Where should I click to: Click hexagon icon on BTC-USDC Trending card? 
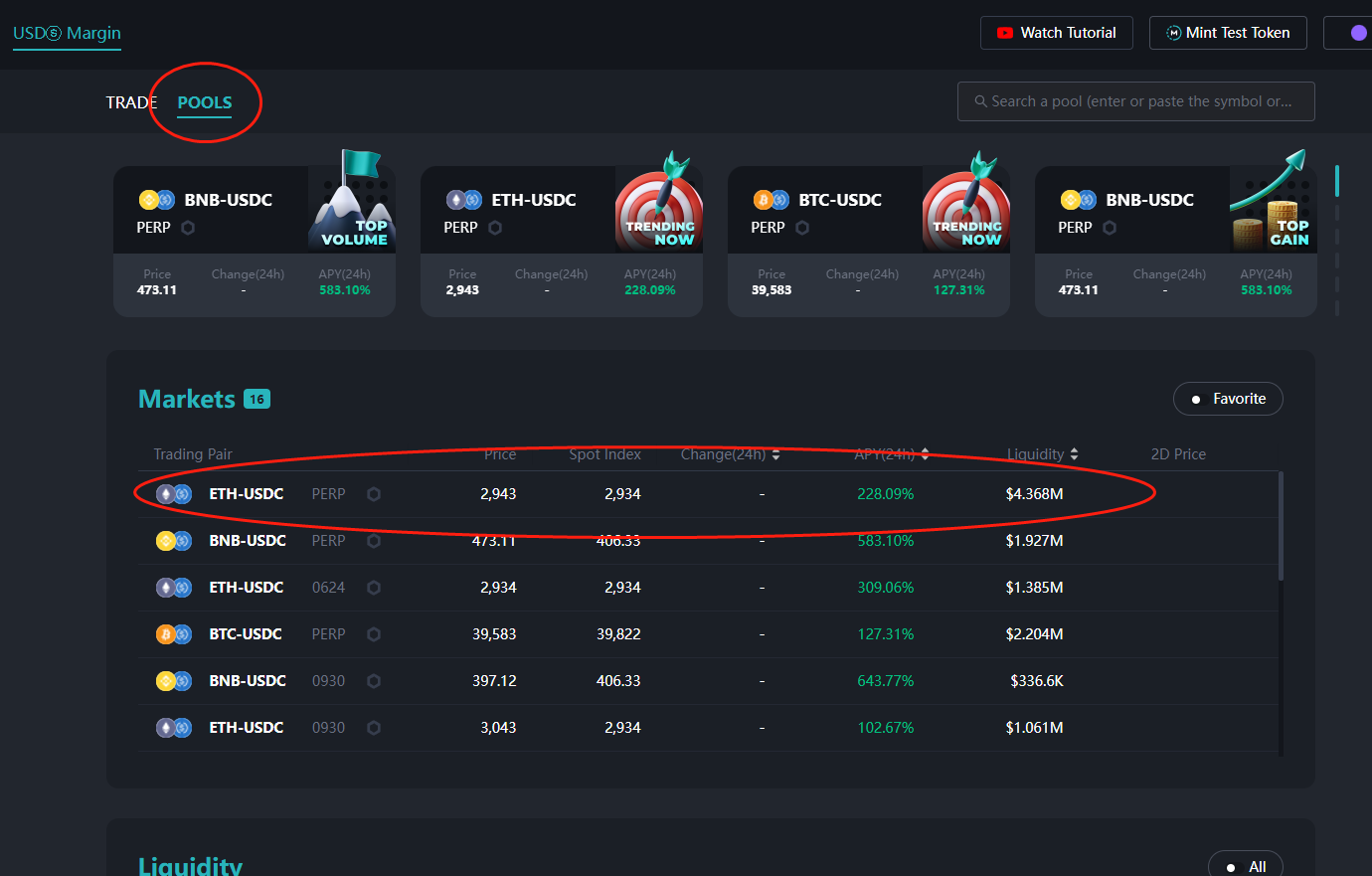click(x=802, y=228)
